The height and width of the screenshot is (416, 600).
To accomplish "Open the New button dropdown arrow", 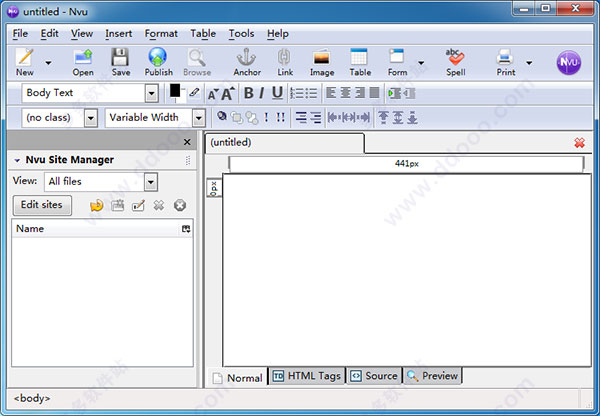I will (48, 63).
